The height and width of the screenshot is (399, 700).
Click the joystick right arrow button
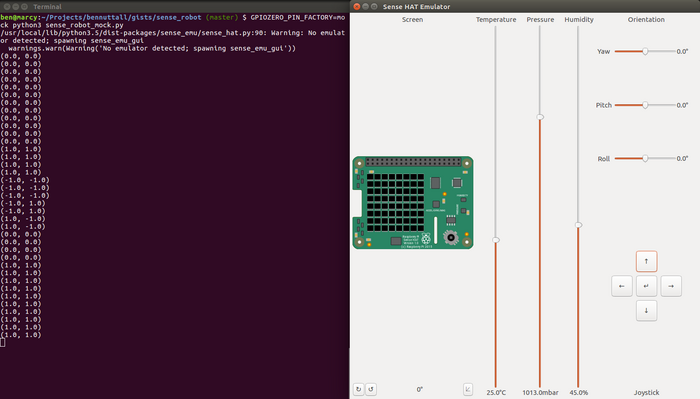(671, 286)
